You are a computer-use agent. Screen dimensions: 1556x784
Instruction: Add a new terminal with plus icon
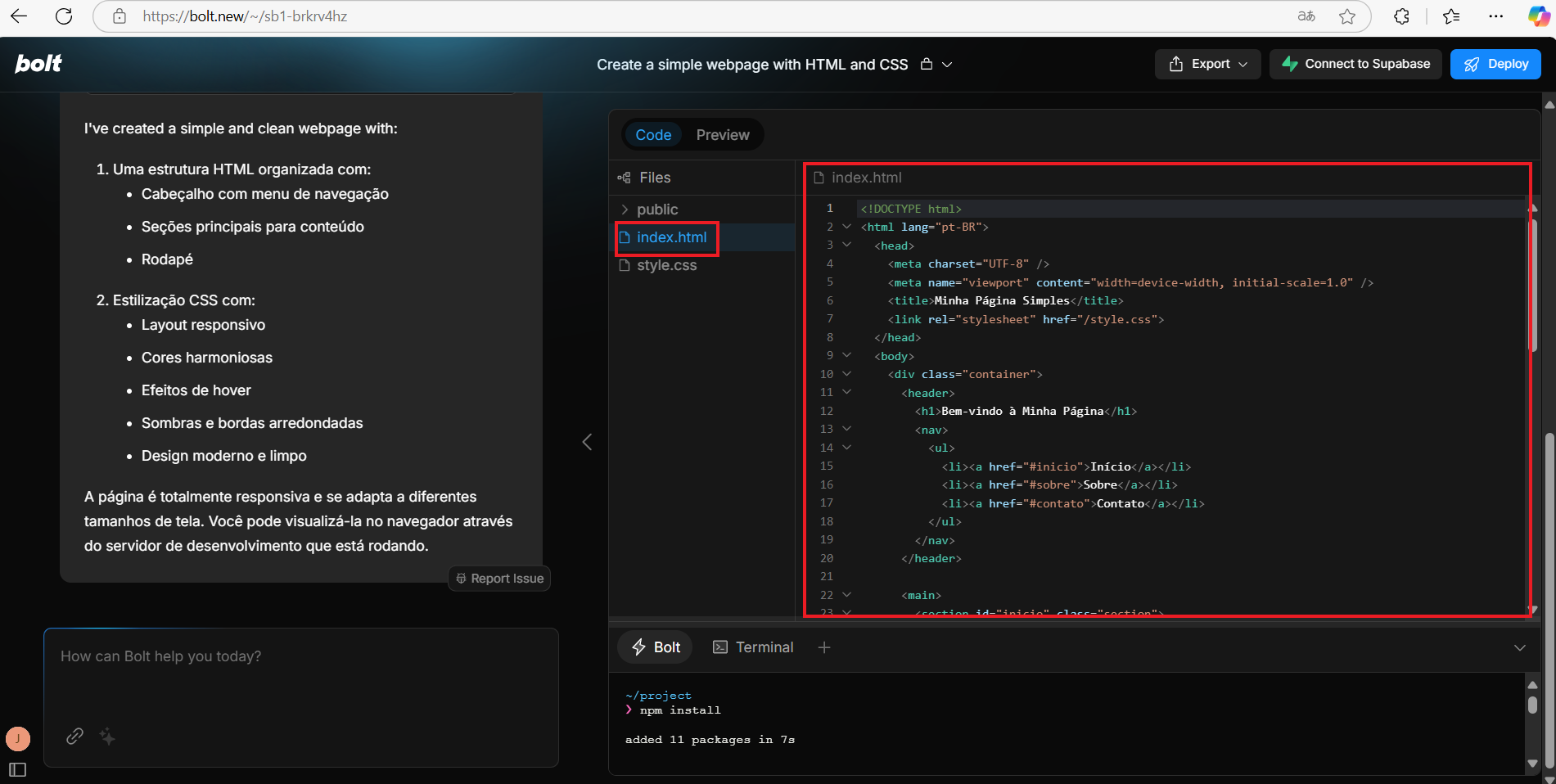(x=824, y=647)
